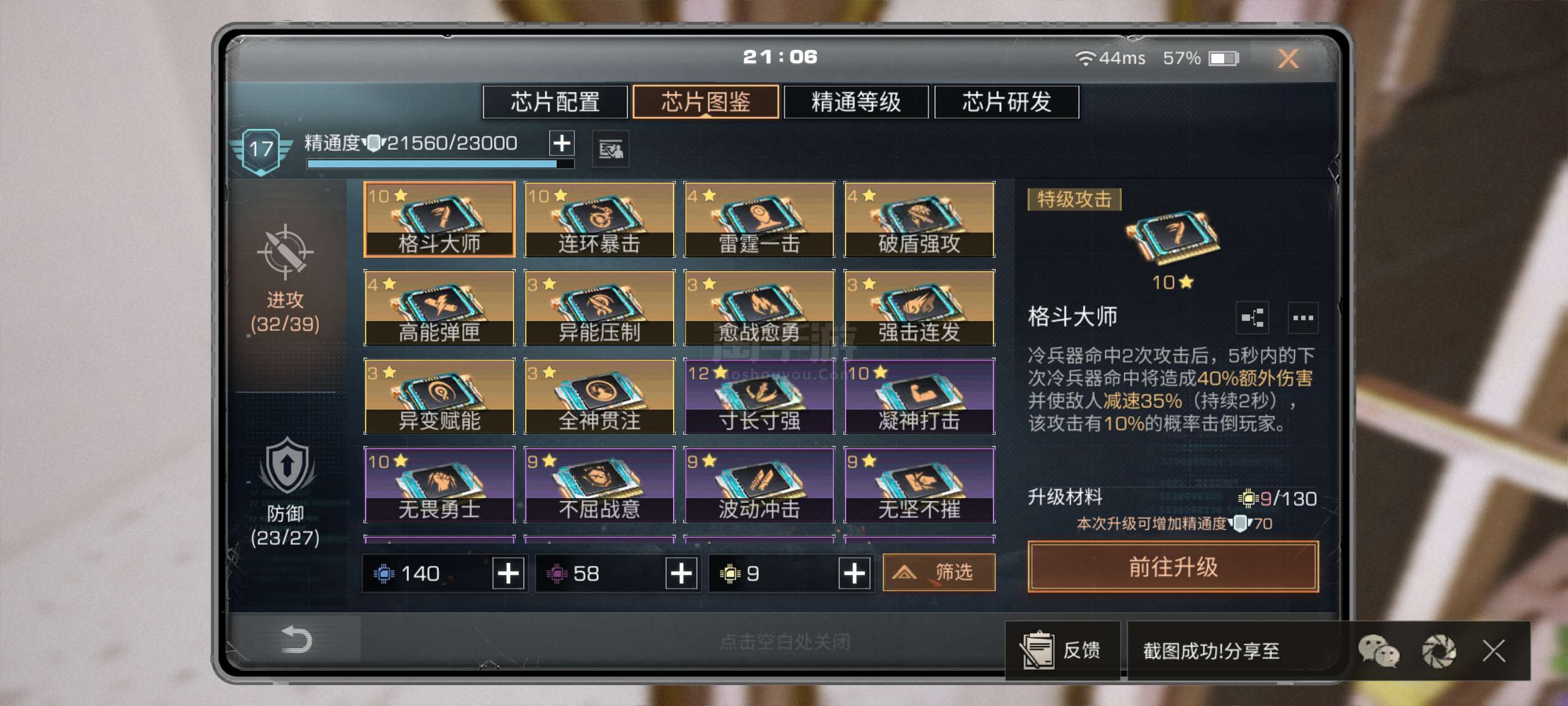Click the 前往升级 upgrade button

(1173, 566)
